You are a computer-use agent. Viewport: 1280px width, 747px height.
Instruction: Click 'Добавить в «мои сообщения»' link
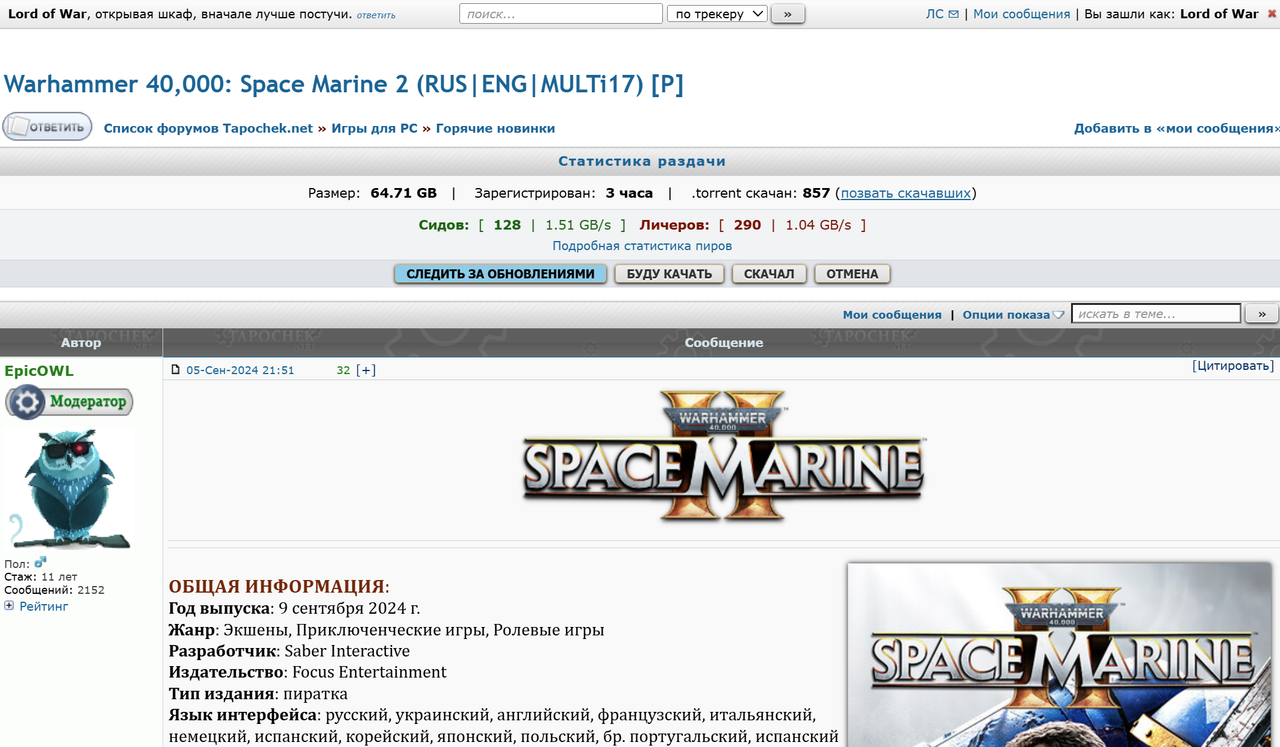(x=1177, y=128)
